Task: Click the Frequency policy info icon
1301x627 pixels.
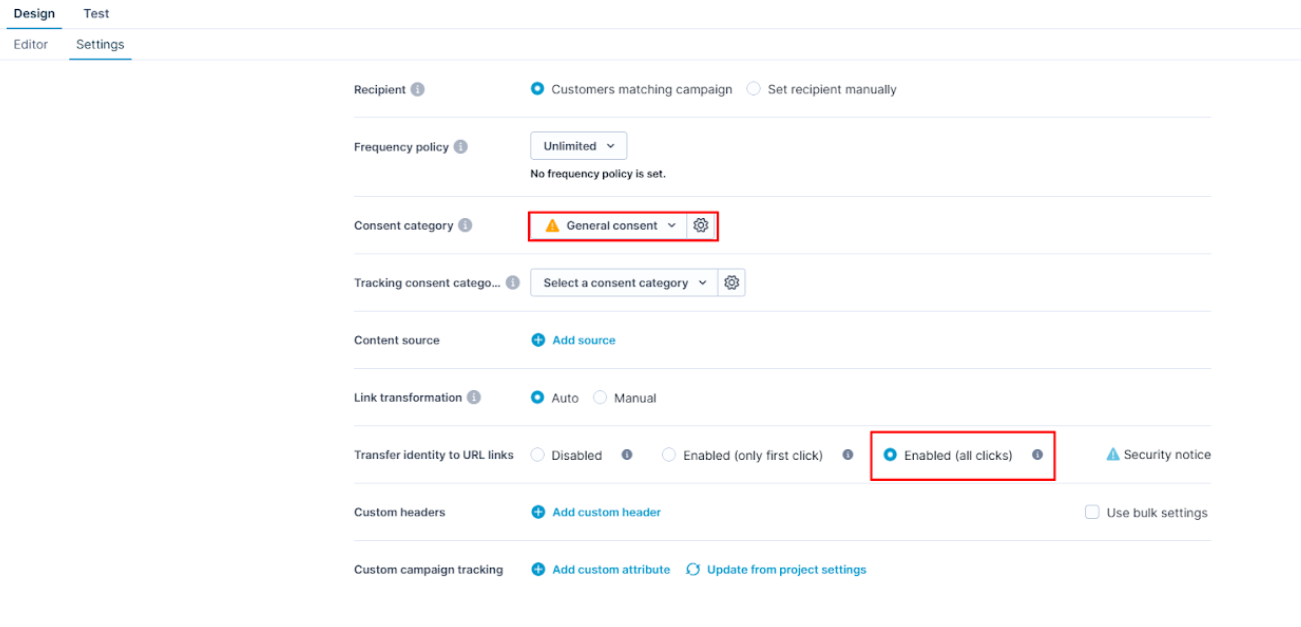Action: click(x=460, y=147)
